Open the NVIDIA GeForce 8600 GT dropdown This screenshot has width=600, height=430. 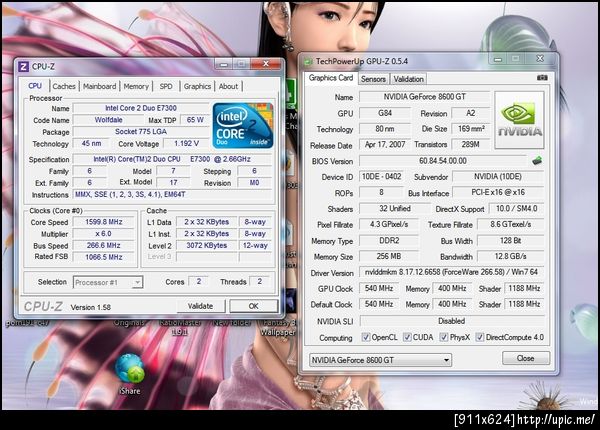(380, 360)
